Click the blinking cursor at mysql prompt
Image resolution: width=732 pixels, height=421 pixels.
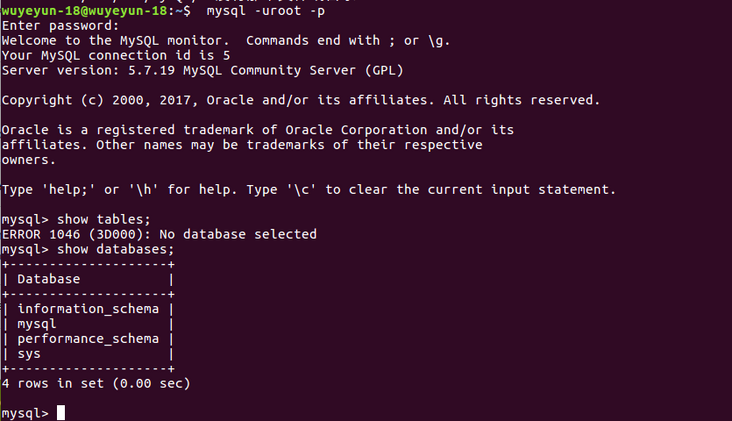point(61,413)
